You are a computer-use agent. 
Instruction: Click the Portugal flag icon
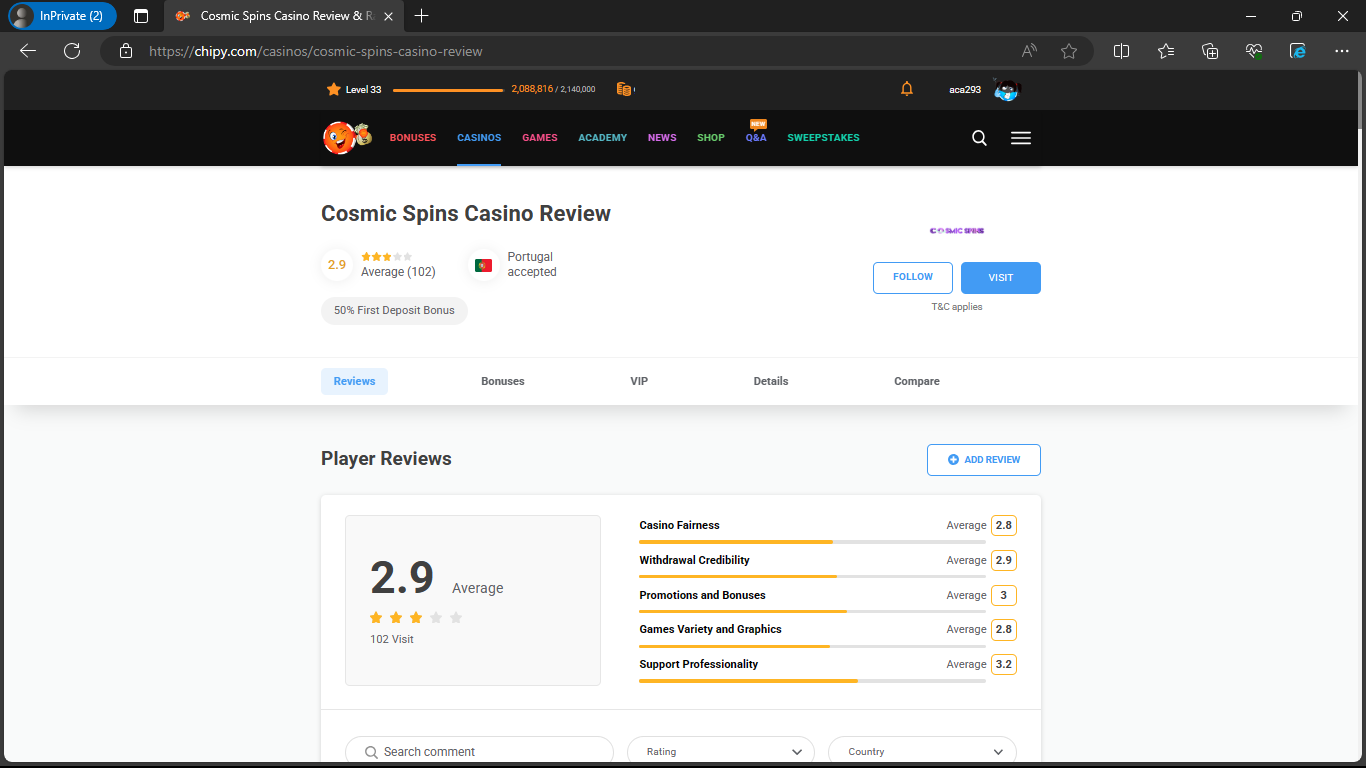point(483,265)
